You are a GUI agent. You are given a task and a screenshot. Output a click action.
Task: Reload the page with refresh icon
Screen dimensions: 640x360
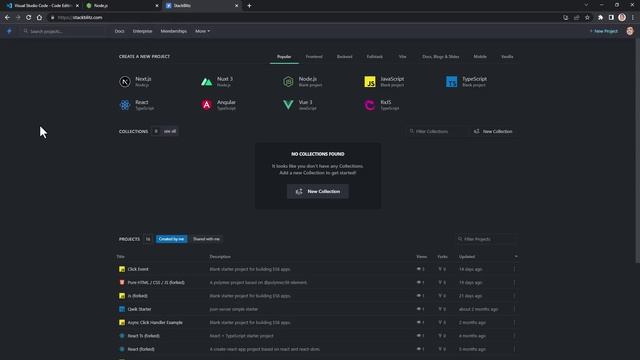point(28,18)
